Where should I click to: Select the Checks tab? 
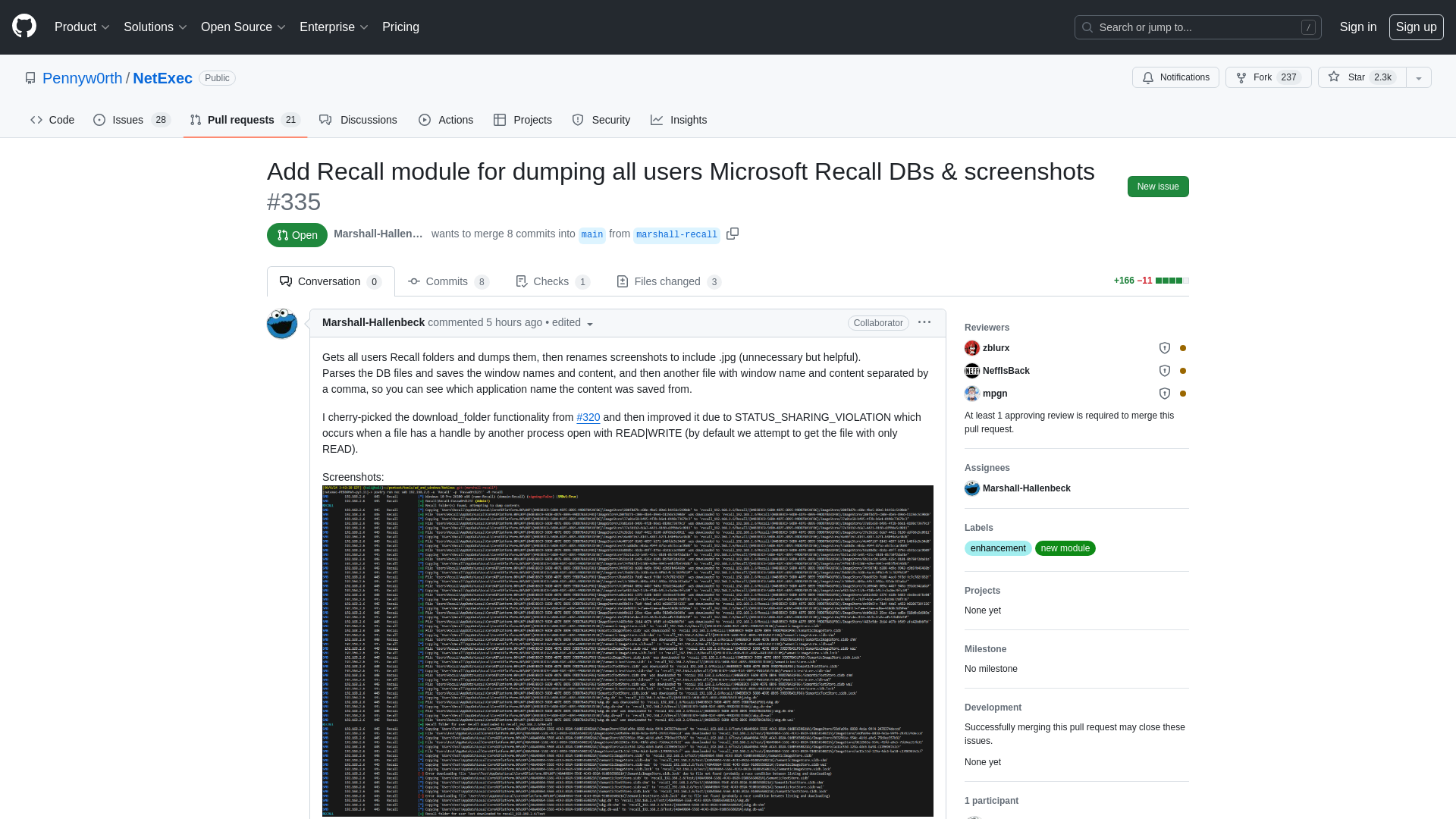point(553,281)
